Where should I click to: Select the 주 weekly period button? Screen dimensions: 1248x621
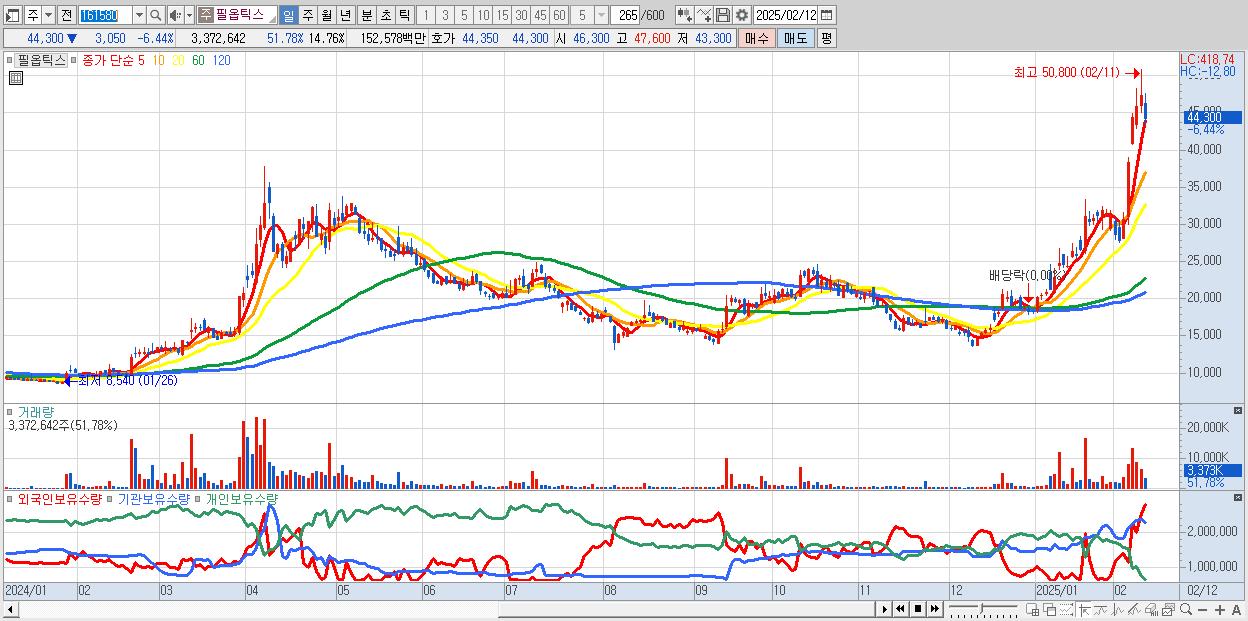point(307,15)
